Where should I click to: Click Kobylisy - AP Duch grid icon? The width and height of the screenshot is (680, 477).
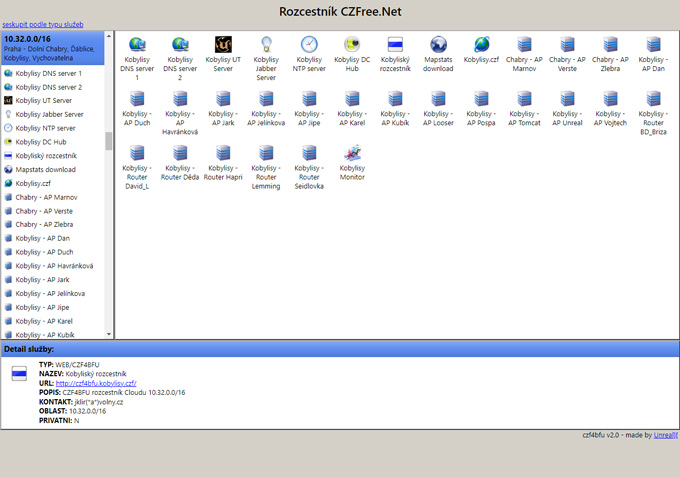pos(137,98)
